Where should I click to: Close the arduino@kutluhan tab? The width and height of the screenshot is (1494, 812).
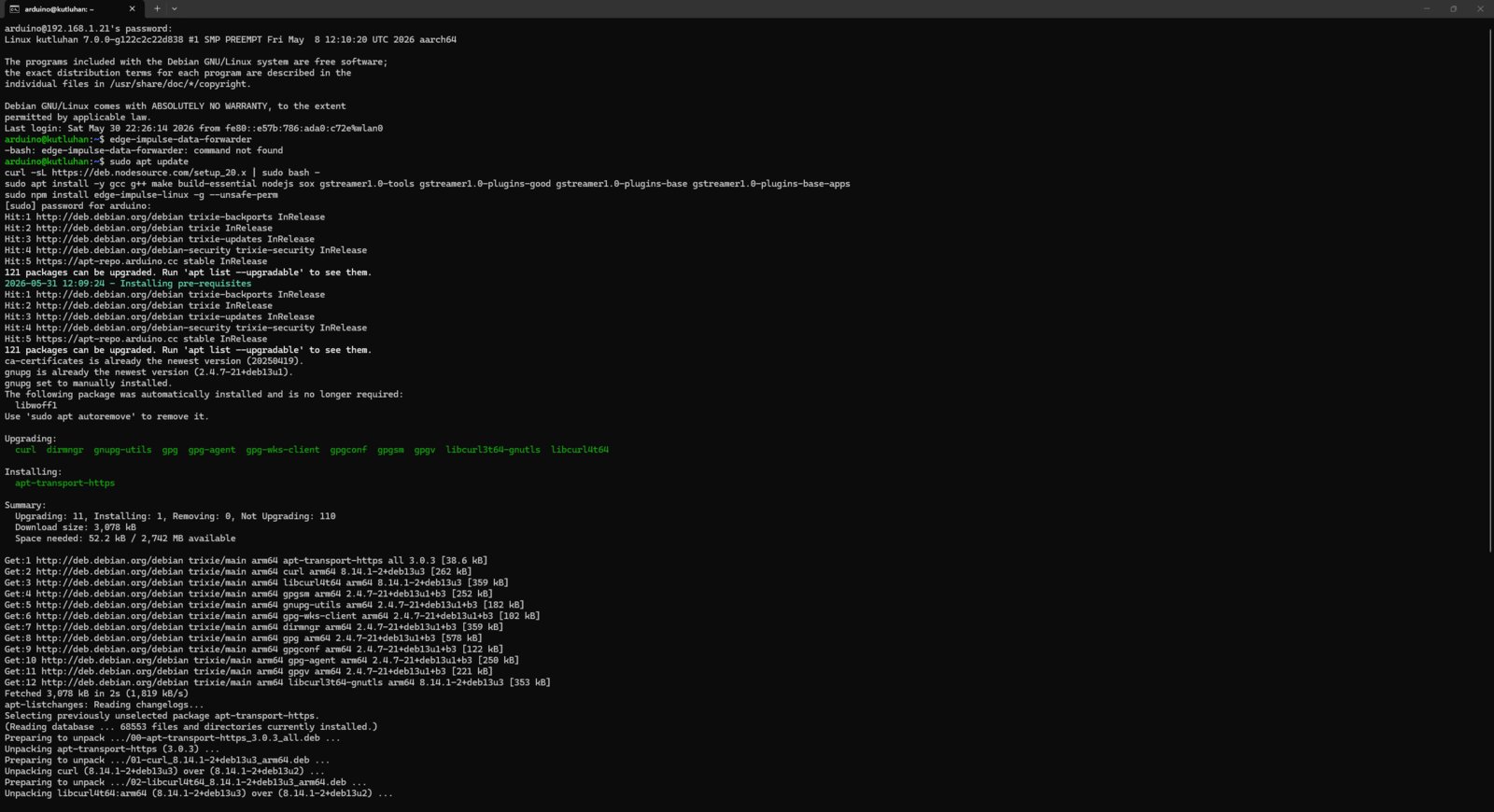[x=132, y=8]
